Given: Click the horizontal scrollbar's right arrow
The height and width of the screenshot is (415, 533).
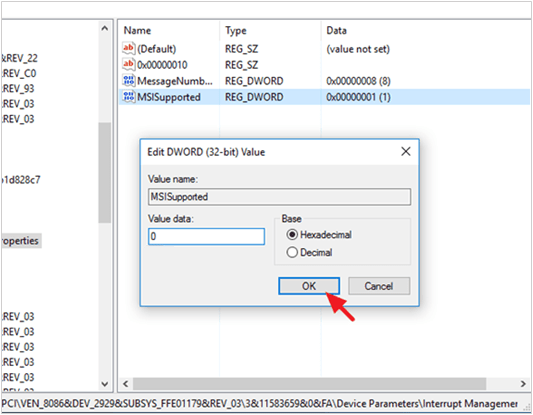Looking at the screenshot, I should pyautogui.click(x=523, y=384).
